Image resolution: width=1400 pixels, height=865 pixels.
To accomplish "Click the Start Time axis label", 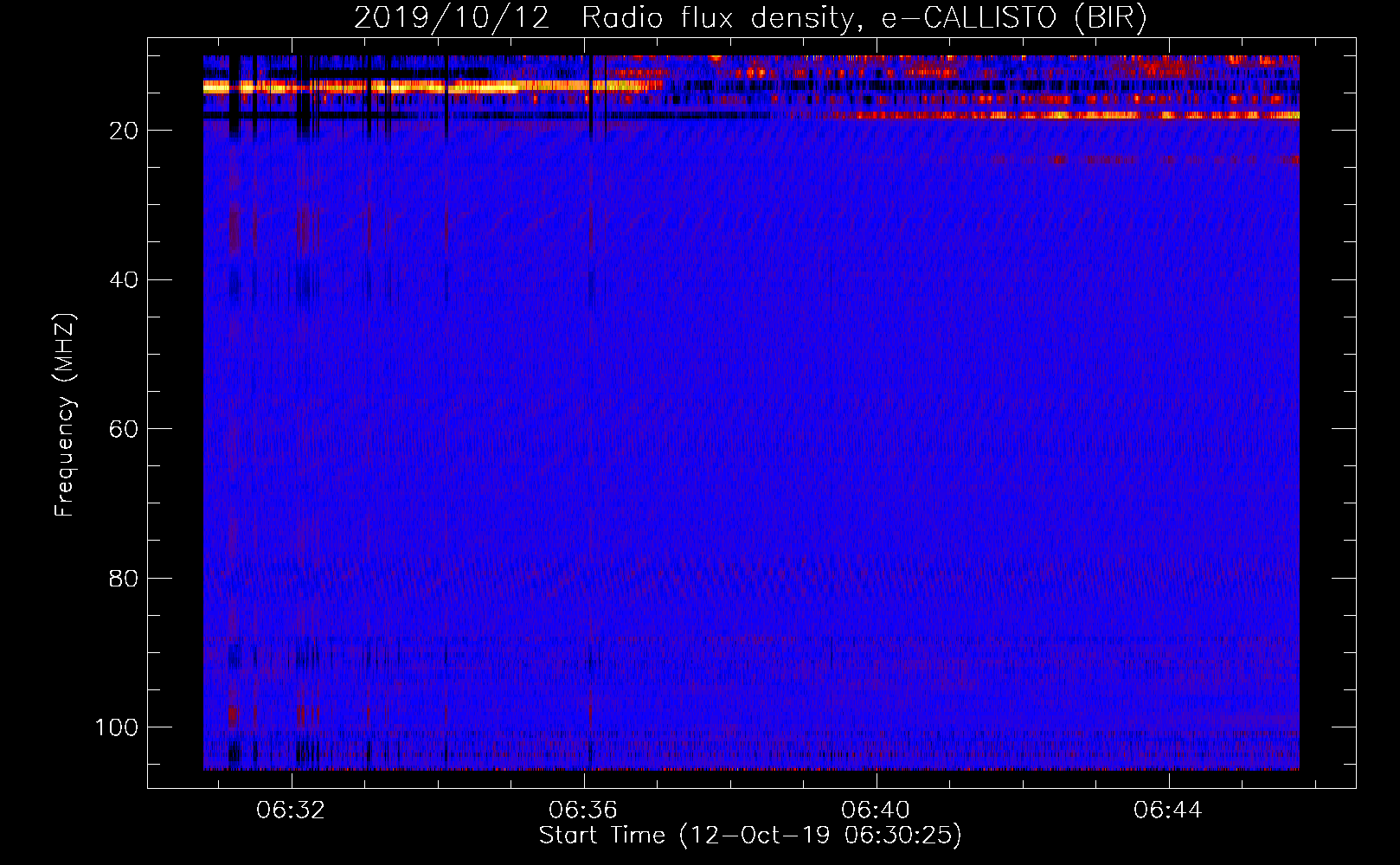I will click(750, 836).
